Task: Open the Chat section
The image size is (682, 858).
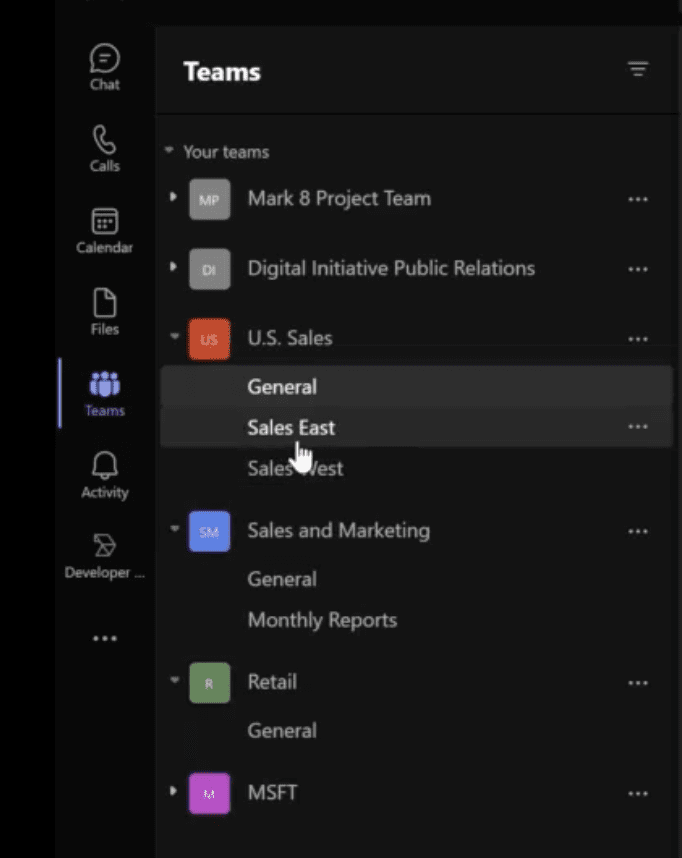Action: pyautogui.click(x=105, y=67)
